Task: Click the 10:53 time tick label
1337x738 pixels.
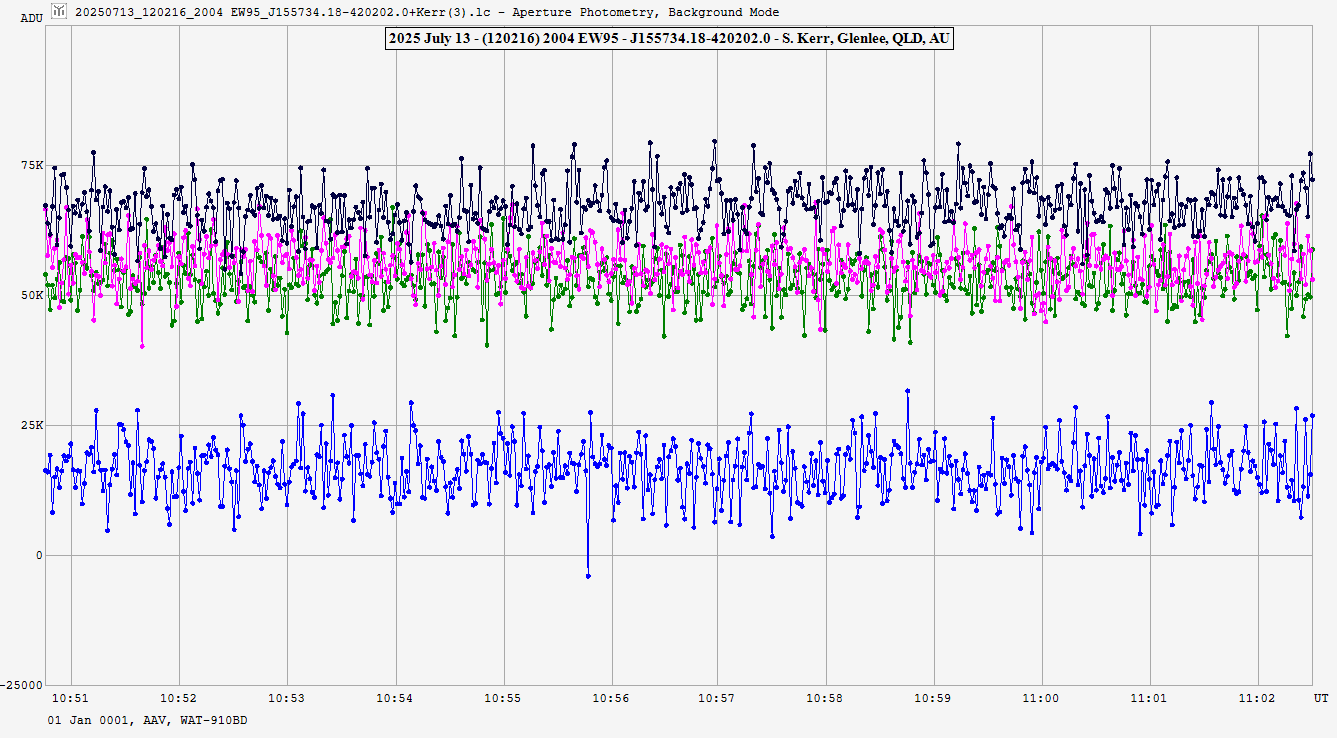Action: pos(286,699)
